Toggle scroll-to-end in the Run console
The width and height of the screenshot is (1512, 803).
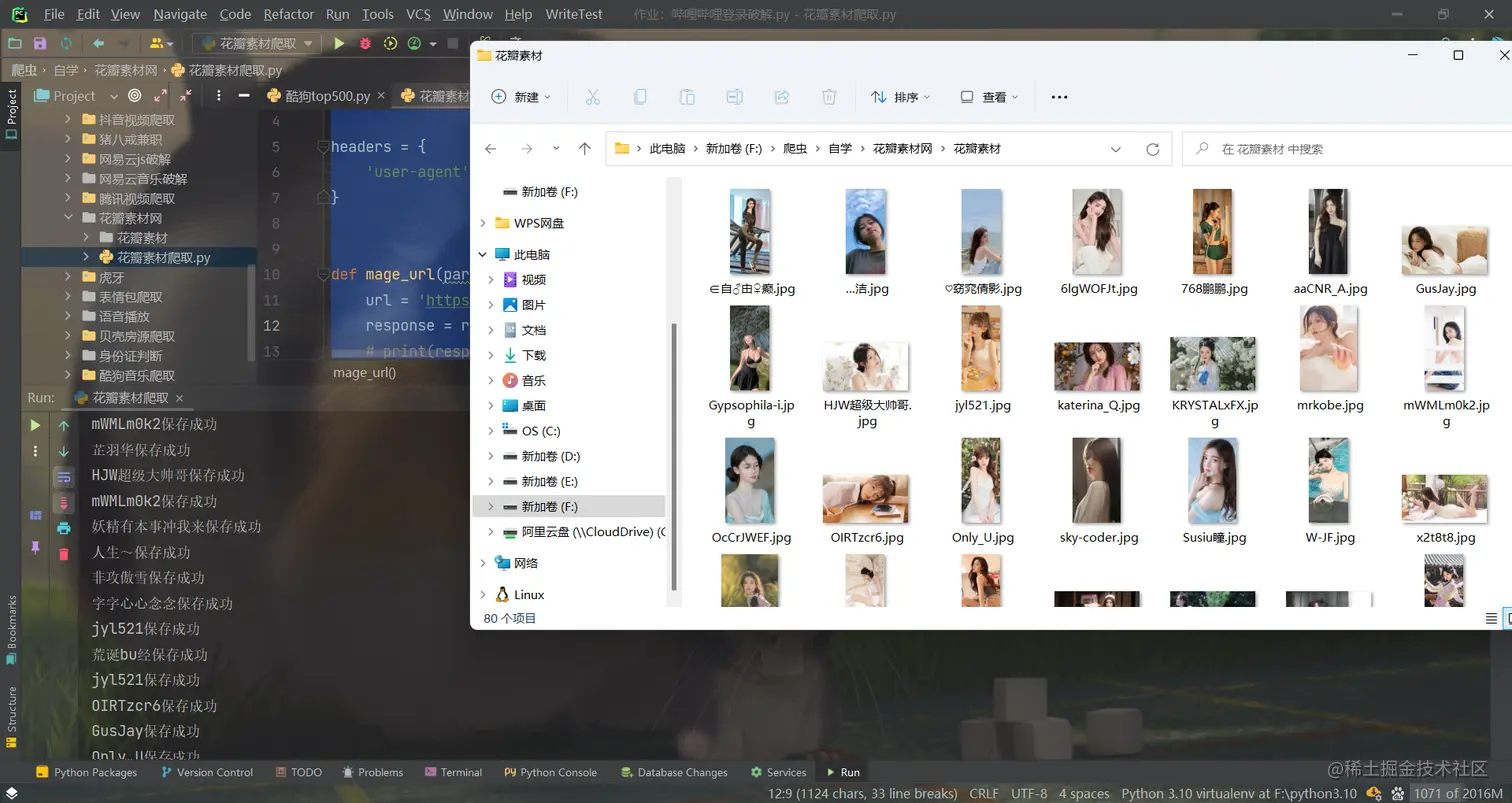pos(64,503)
